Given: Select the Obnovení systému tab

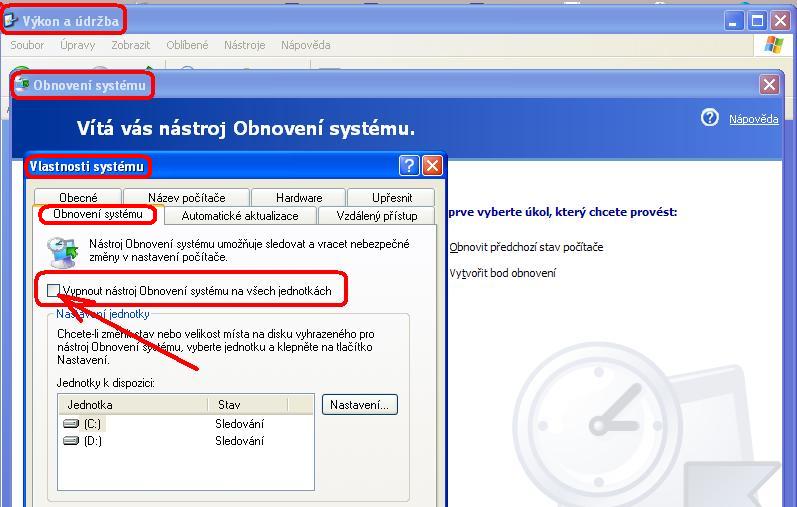Looking at the screenshot, I should click(98, 214).
